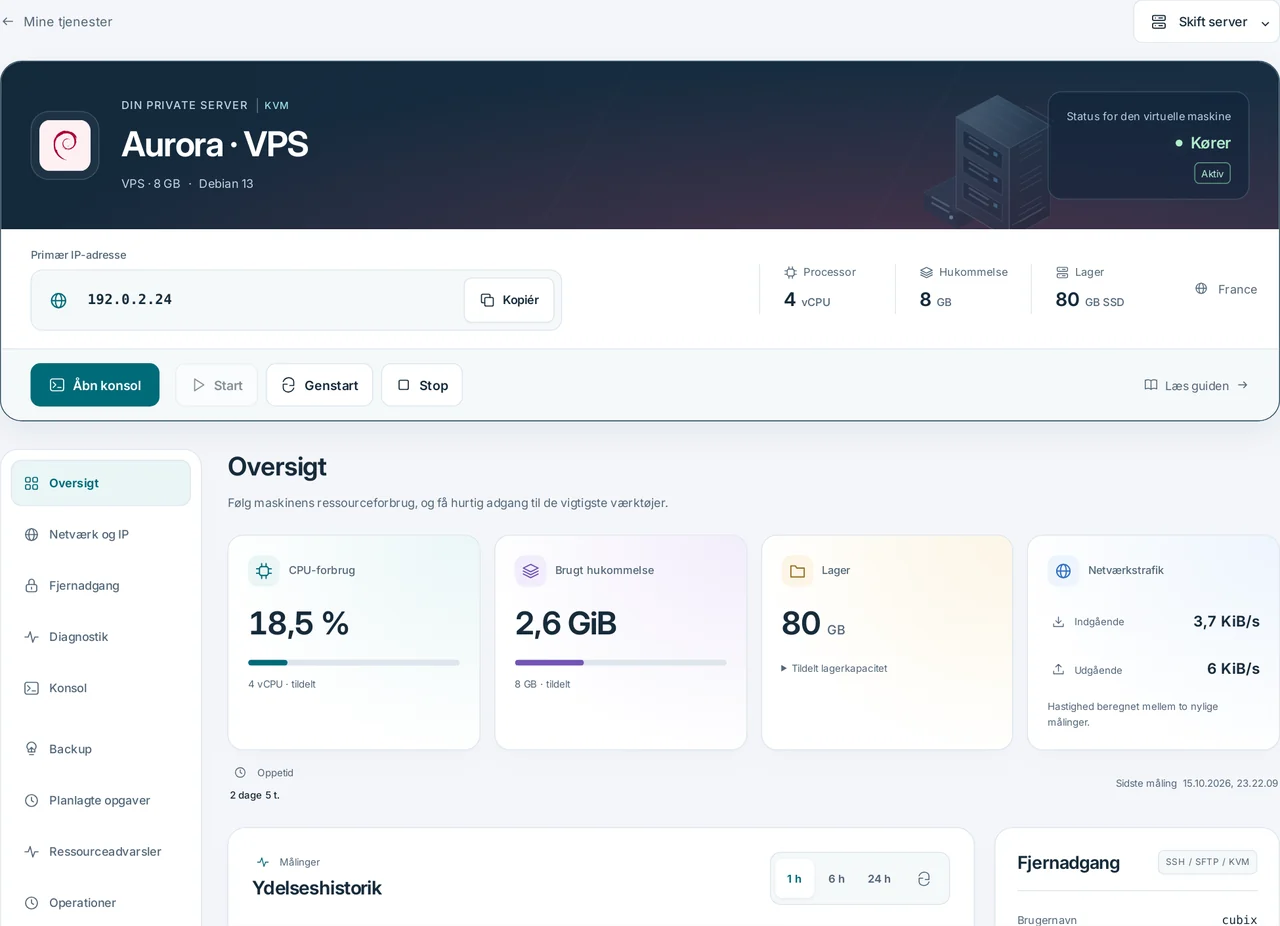Click the globe icon next to France
1280x926 pixels.
1201,289
